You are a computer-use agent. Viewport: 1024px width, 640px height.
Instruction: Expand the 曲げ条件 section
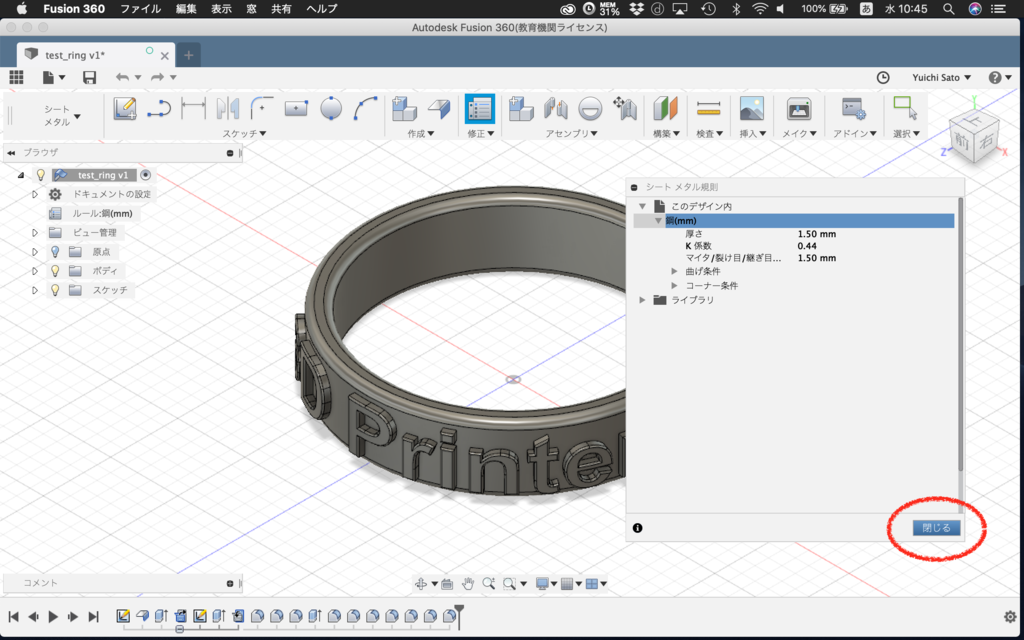675,271
